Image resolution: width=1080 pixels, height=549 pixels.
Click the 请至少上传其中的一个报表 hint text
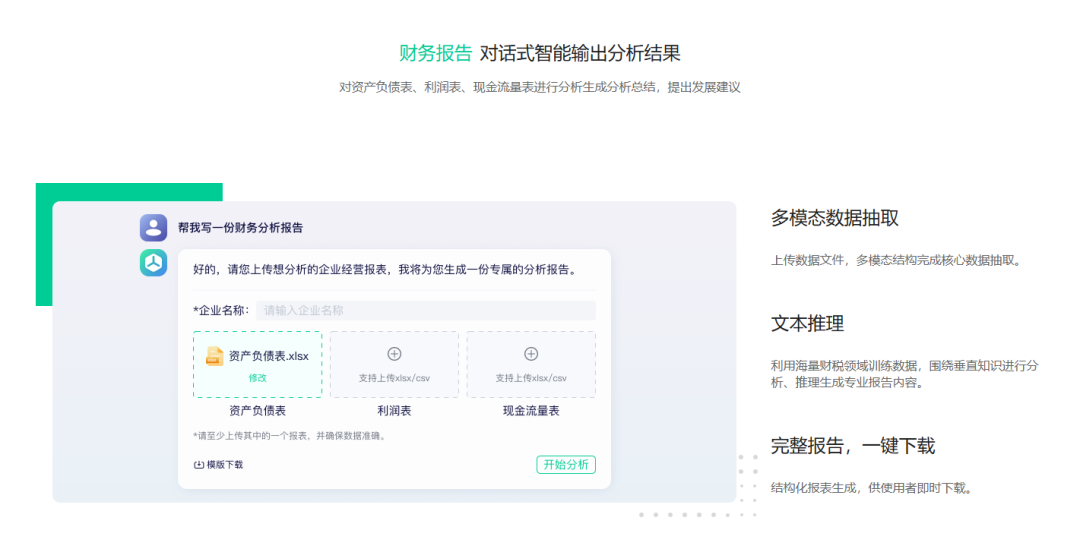289,436
